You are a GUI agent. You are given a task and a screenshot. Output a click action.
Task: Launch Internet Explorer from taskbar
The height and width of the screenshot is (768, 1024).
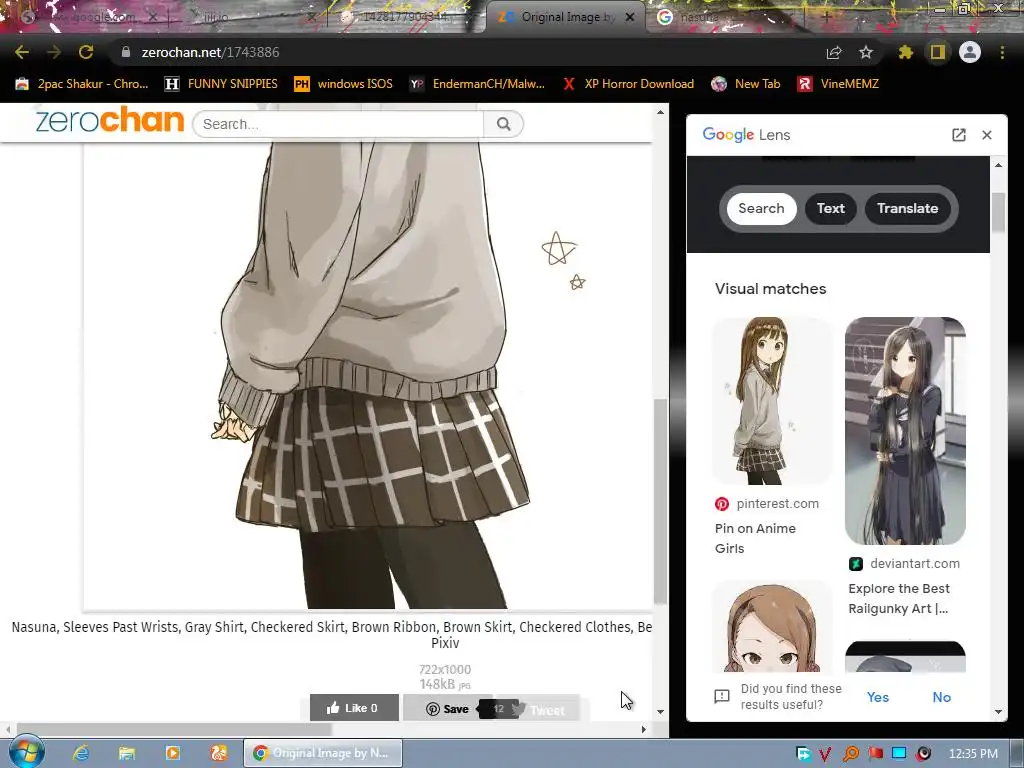[80, 753]
